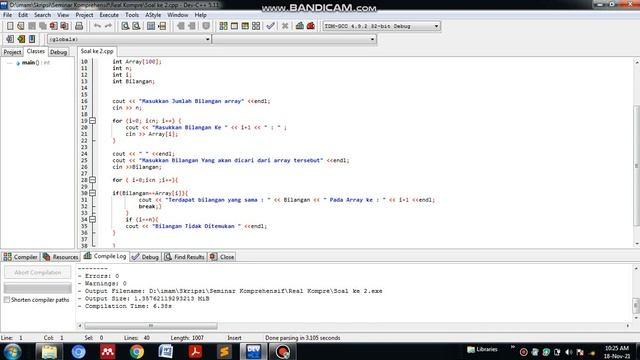Viewport: 640px width, 360px height.
Task: Click the New file toolbar icon
Action: click(x=10, y=26)
